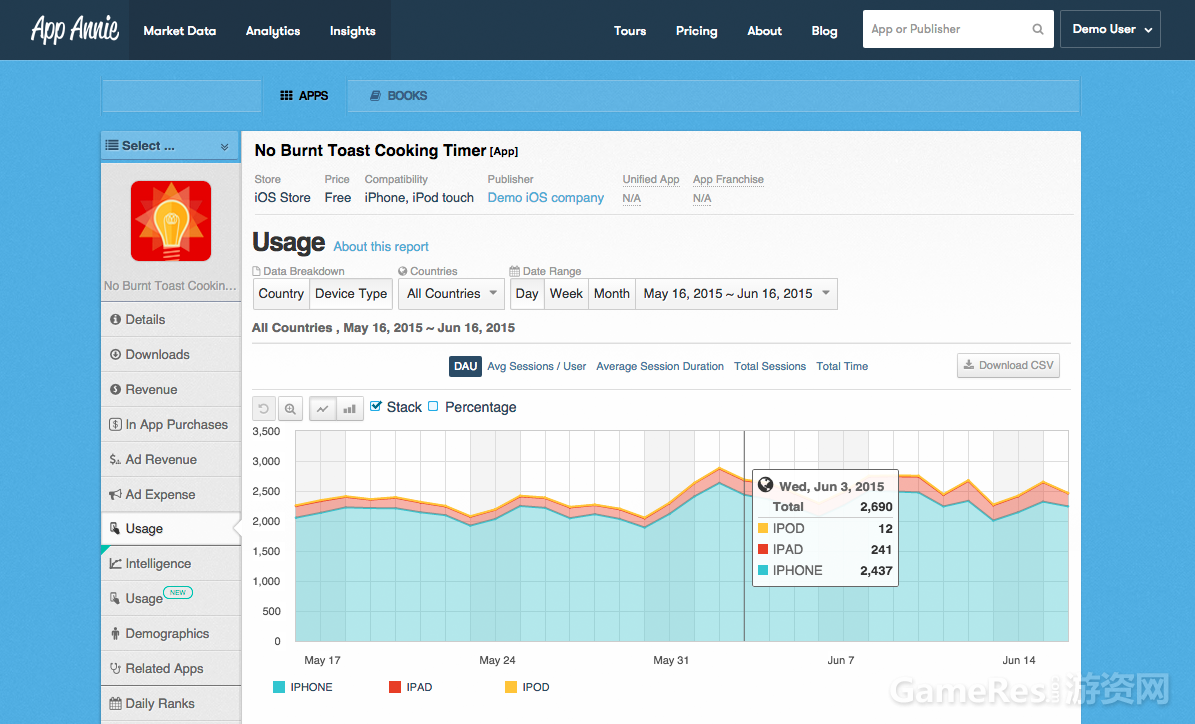The image size is (1195, 724).
Task: Click the BOOKS book icon
Action: 375,95
